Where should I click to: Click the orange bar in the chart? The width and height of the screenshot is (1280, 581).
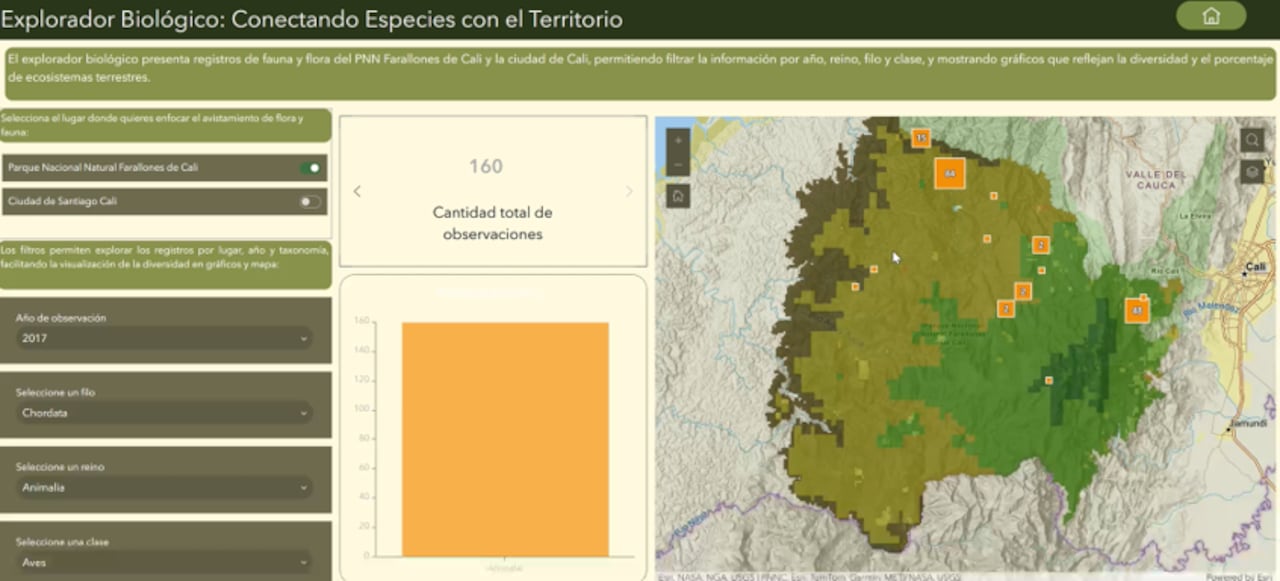[504, 437]
